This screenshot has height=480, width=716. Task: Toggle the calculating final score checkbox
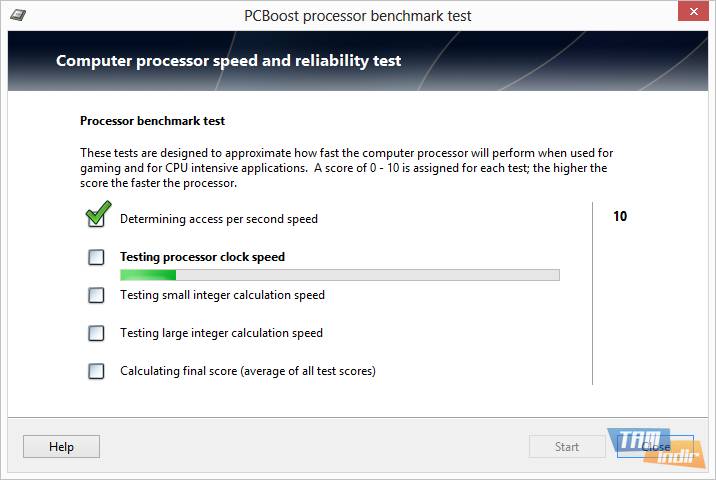click(96, 371)
